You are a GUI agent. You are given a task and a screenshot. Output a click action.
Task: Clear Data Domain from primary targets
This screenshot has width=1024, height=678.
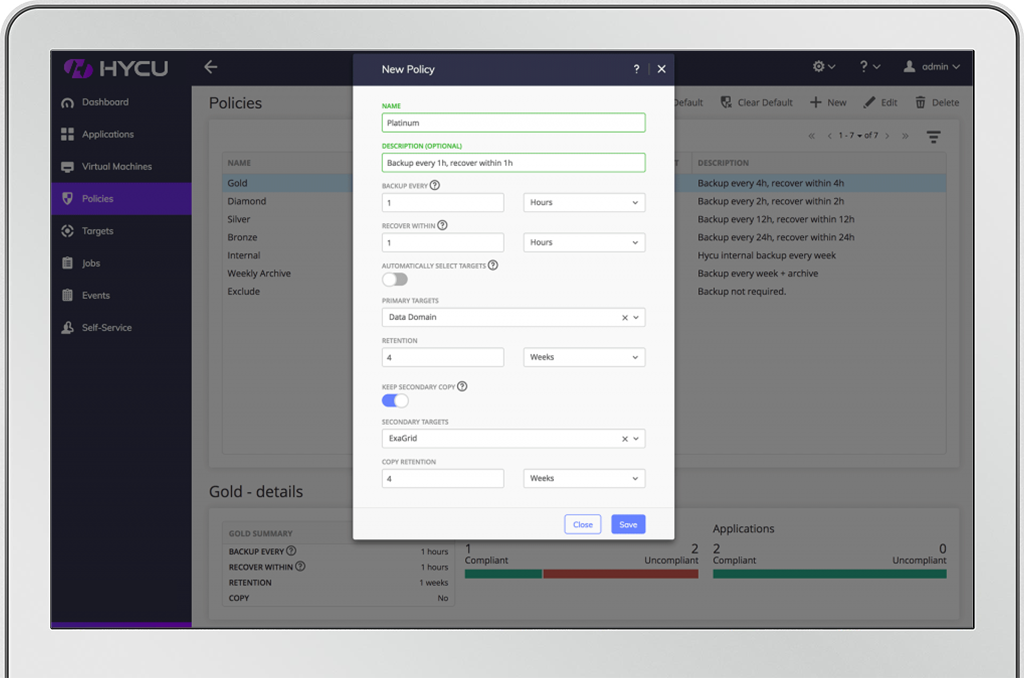tap(625, 317)
